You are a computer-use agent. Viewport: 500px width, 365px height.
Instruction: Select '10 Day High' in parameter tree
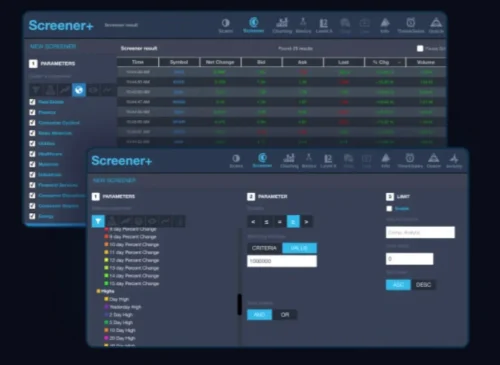[x=120, y=330]
